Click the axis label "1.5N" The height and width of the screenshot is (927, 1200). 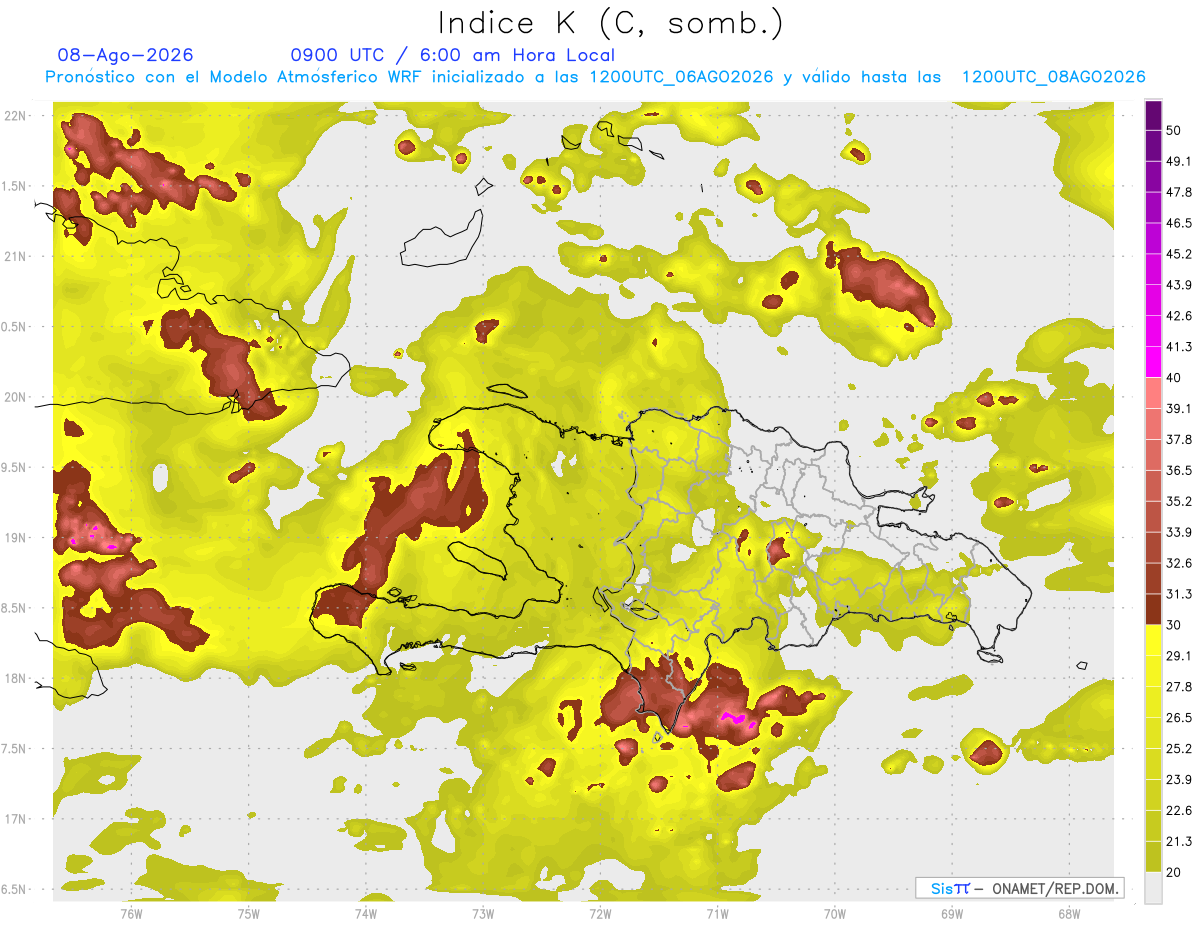pos(15,186)
